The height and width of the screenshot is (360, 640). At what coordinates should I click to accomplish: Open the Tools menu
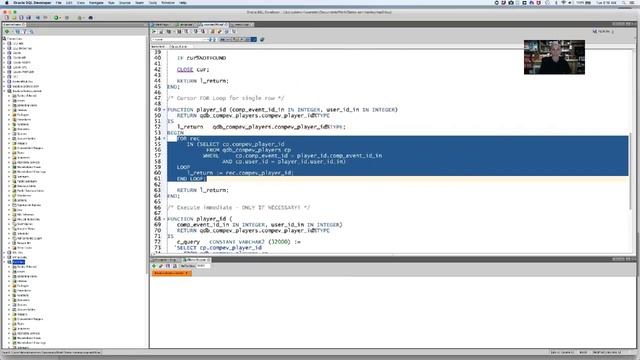coord(153,2)
